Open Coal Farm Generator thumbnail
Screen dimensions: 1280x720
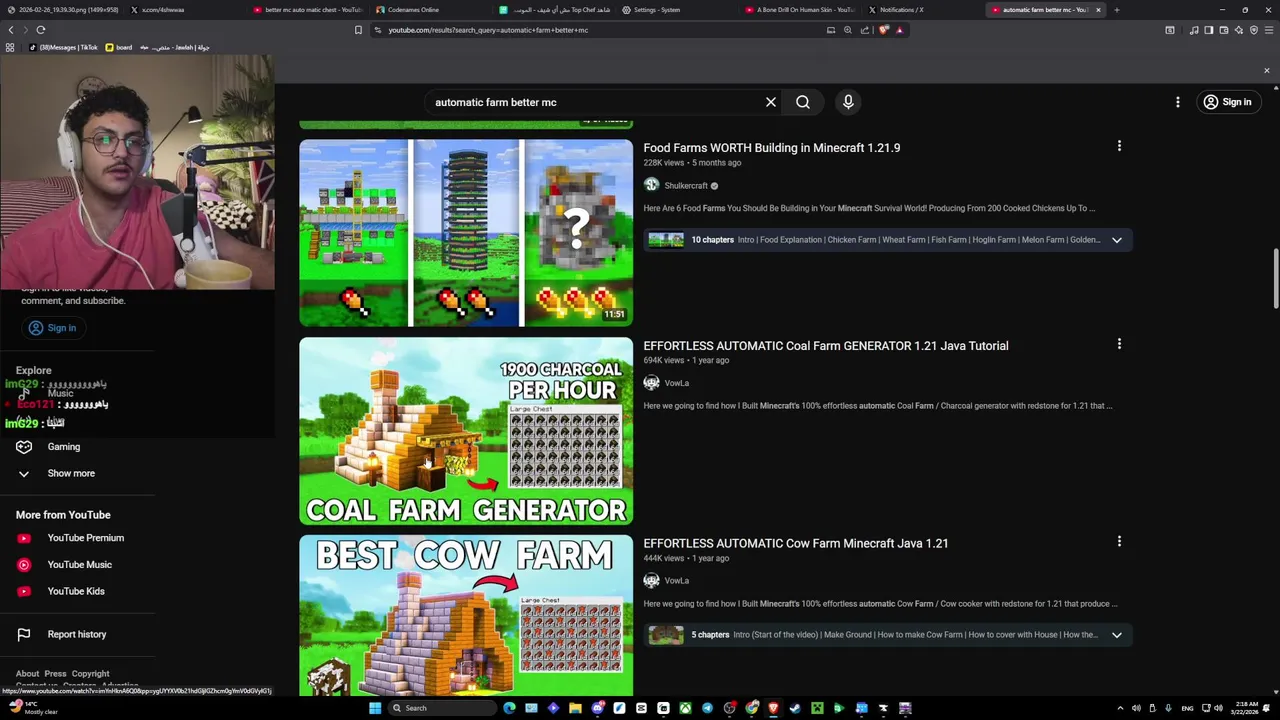point(466,431)
